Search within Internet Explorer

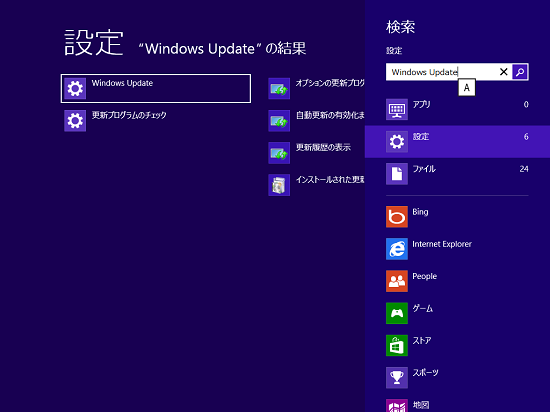point(457,249)
